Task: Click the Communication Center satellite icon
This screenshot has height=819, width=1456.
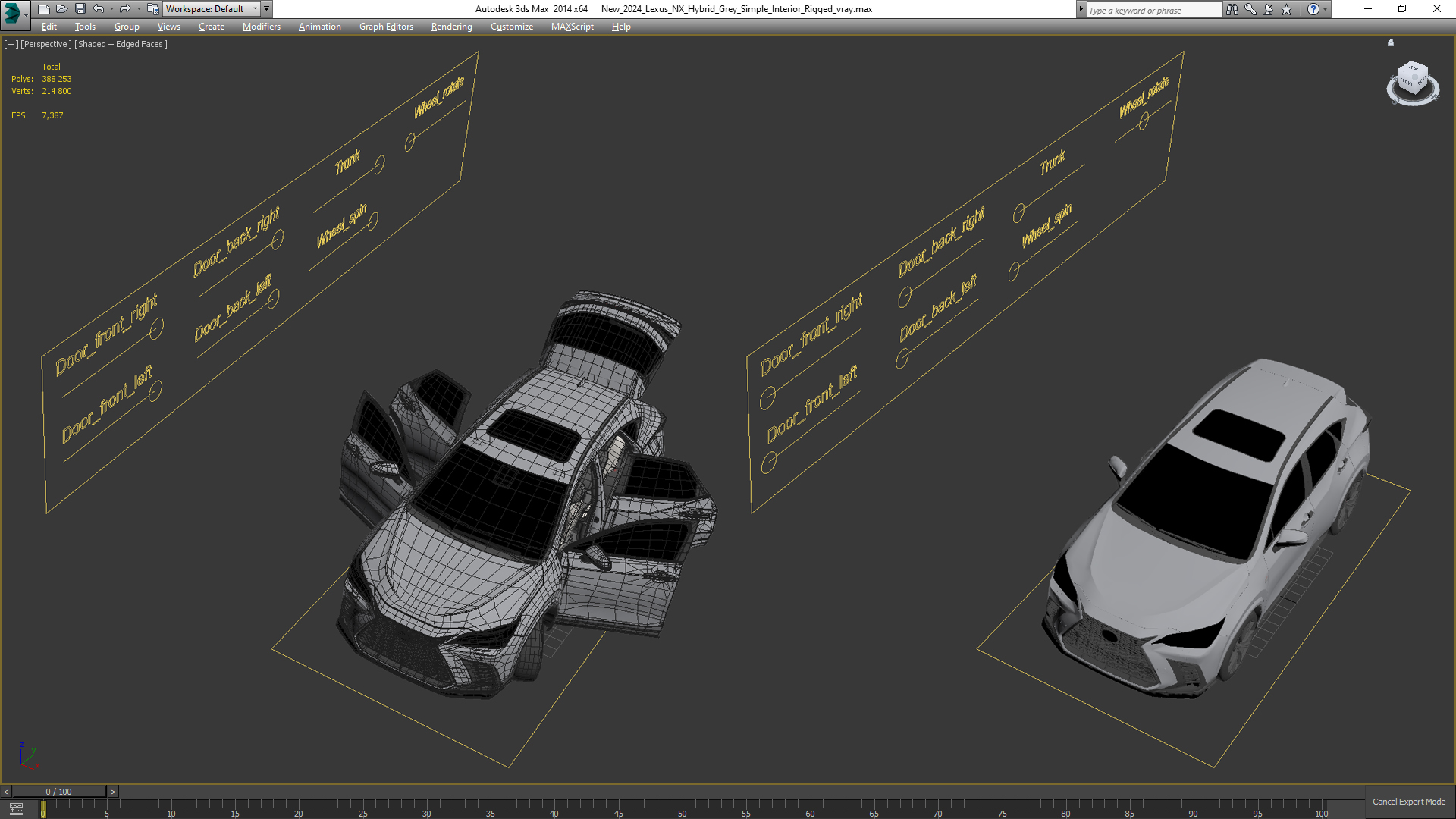Action: point(1269,9)
